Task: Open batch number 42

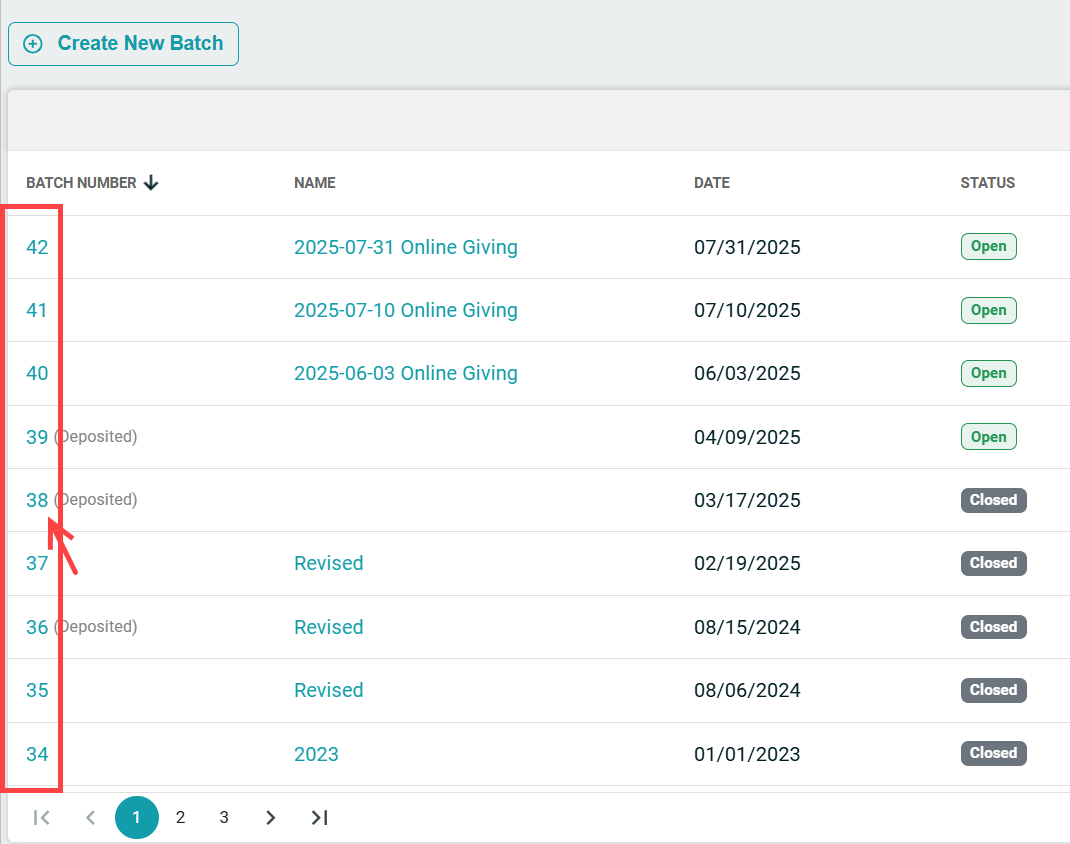Action: [x=37, y=247]
